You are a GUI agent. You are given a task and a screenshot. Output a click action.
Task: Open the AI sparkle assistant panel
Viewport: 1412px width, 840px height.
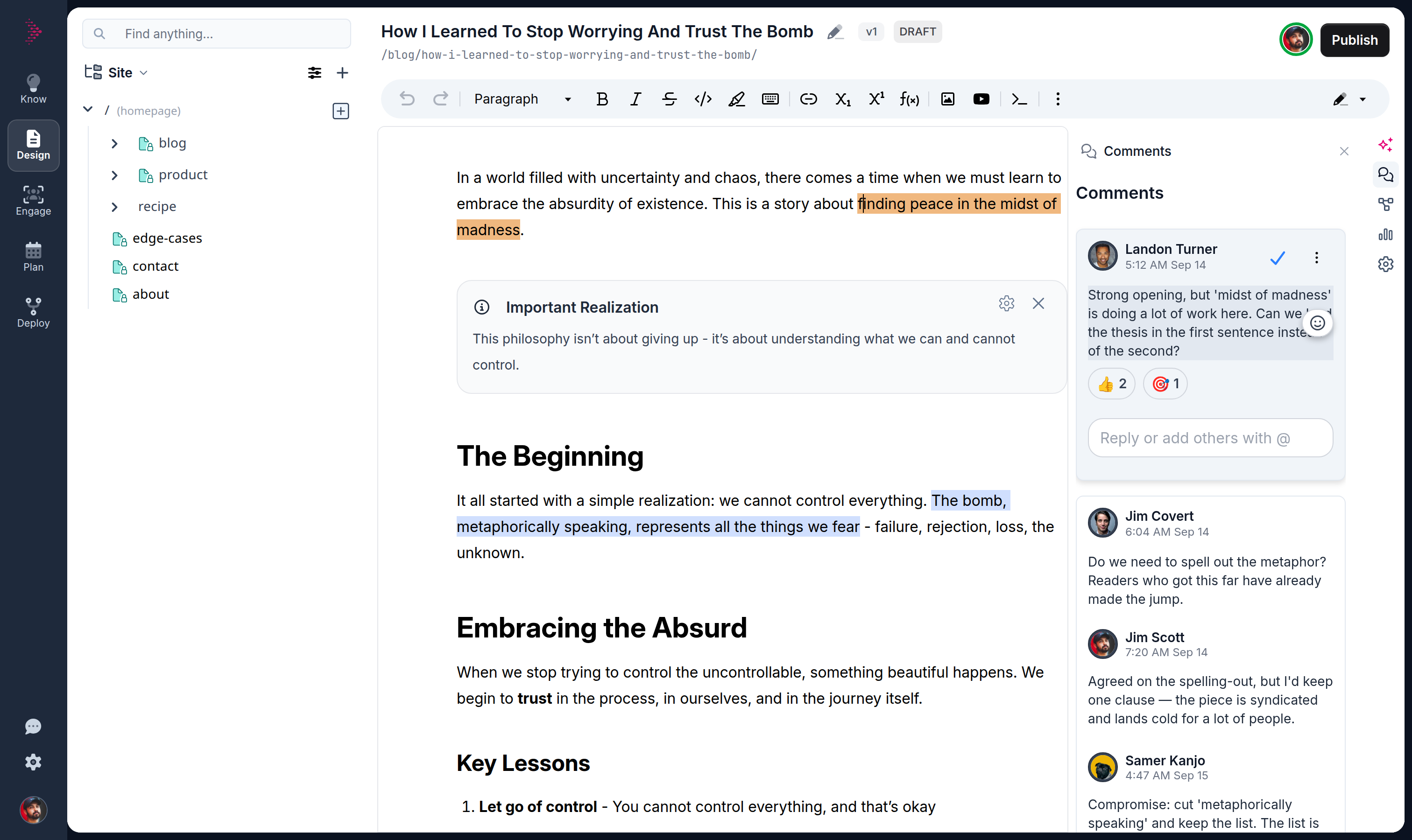point(1385,145)
